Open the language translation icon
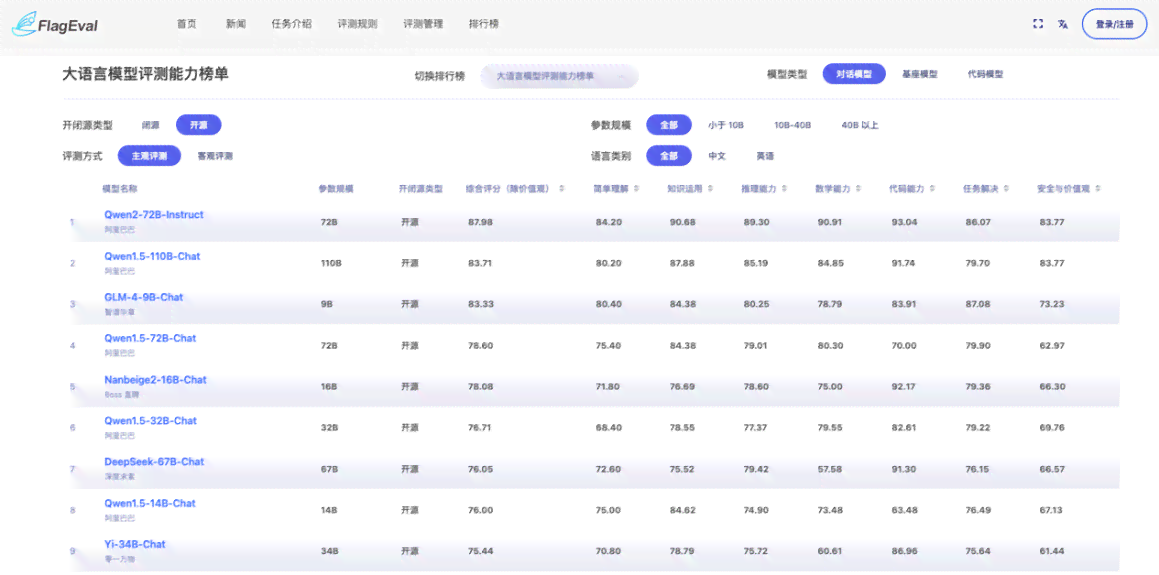The width and height of the screenshot is (1159, 575). pyautogui.click(x=1063, y=24)
